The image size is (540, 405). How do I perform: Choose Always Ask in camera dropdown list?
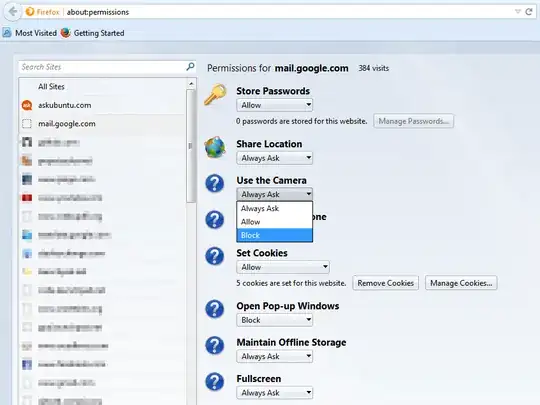click(x=274, y=208)
